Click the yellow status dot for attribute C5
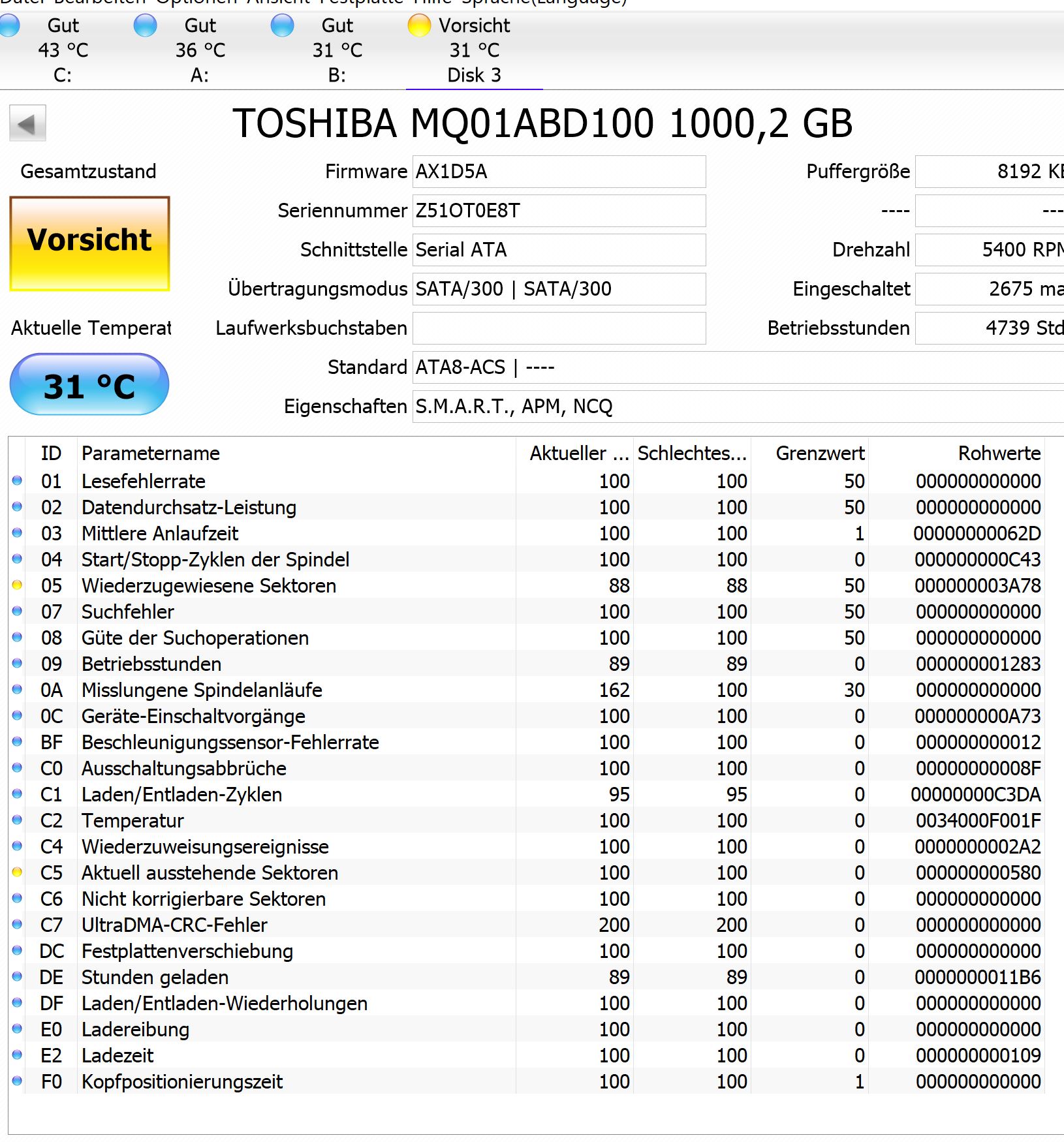 (17, 872)
